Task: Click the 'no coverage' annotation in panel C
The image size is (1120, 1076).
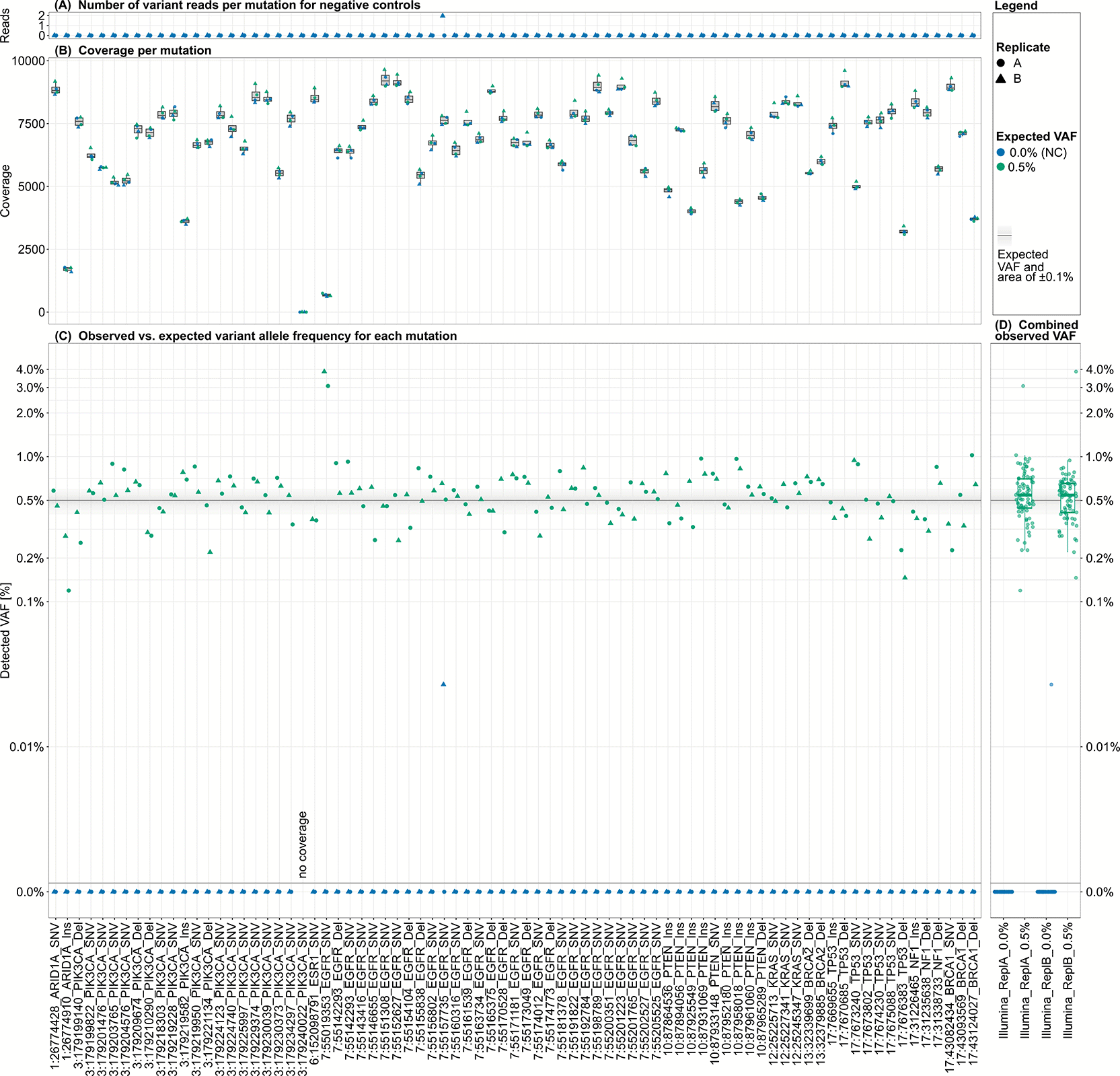Action: pos(303,845)
